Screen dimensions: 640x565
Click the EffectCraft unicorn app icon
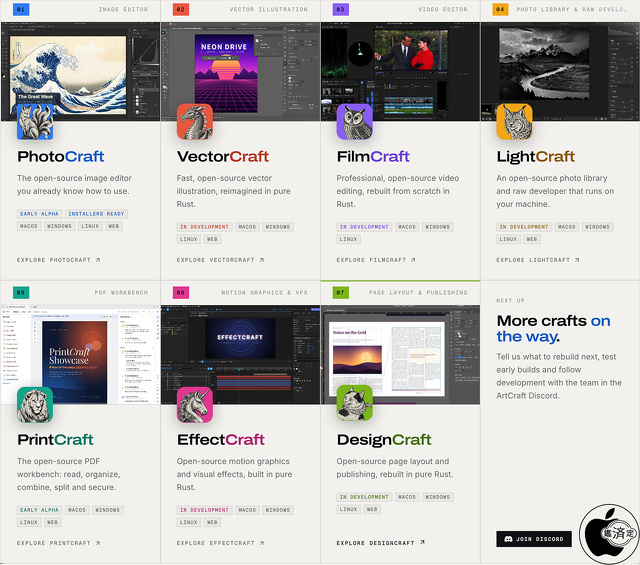click(195, 405)
